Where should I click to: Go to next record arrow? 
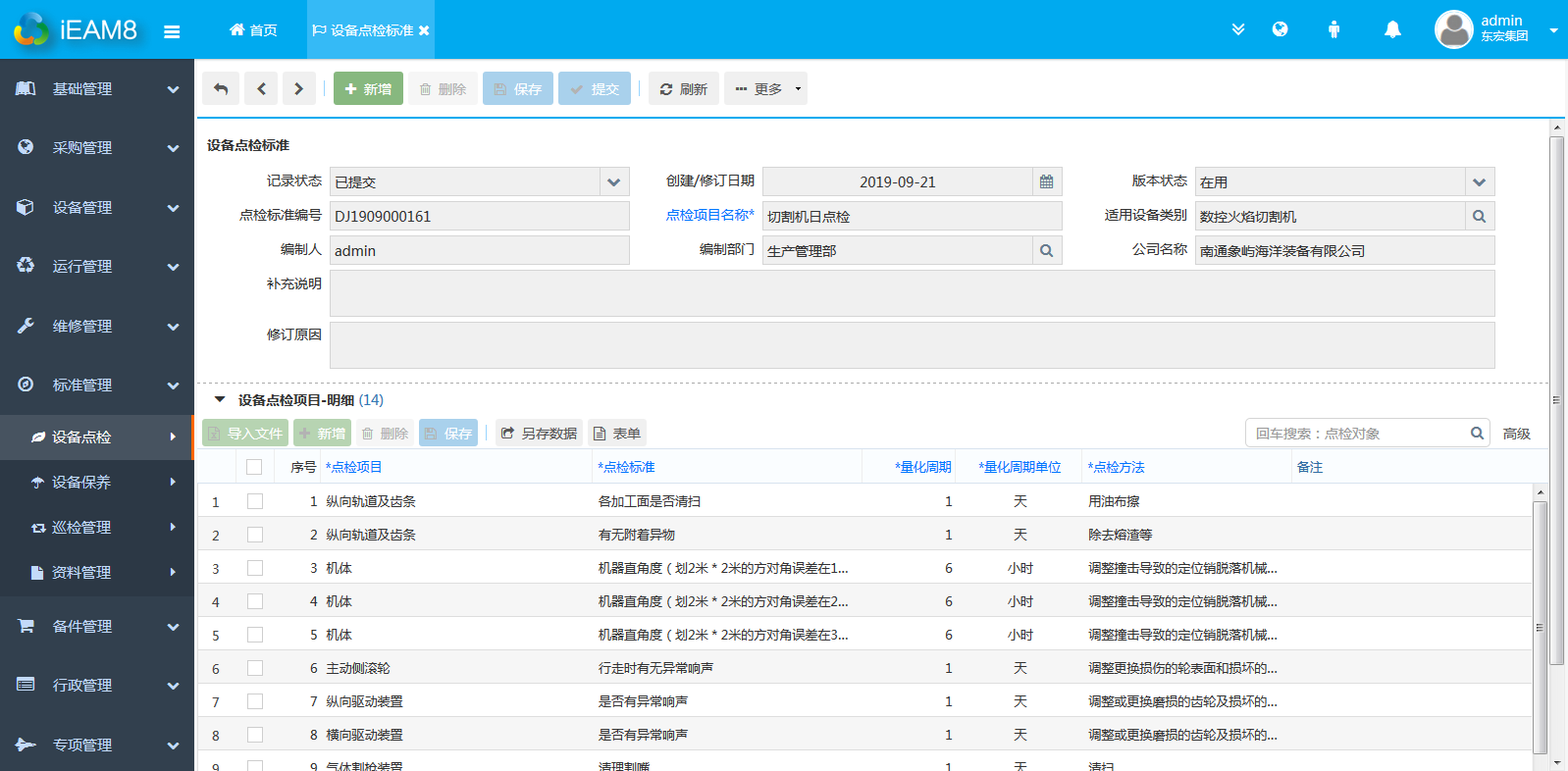coord(298,89)
